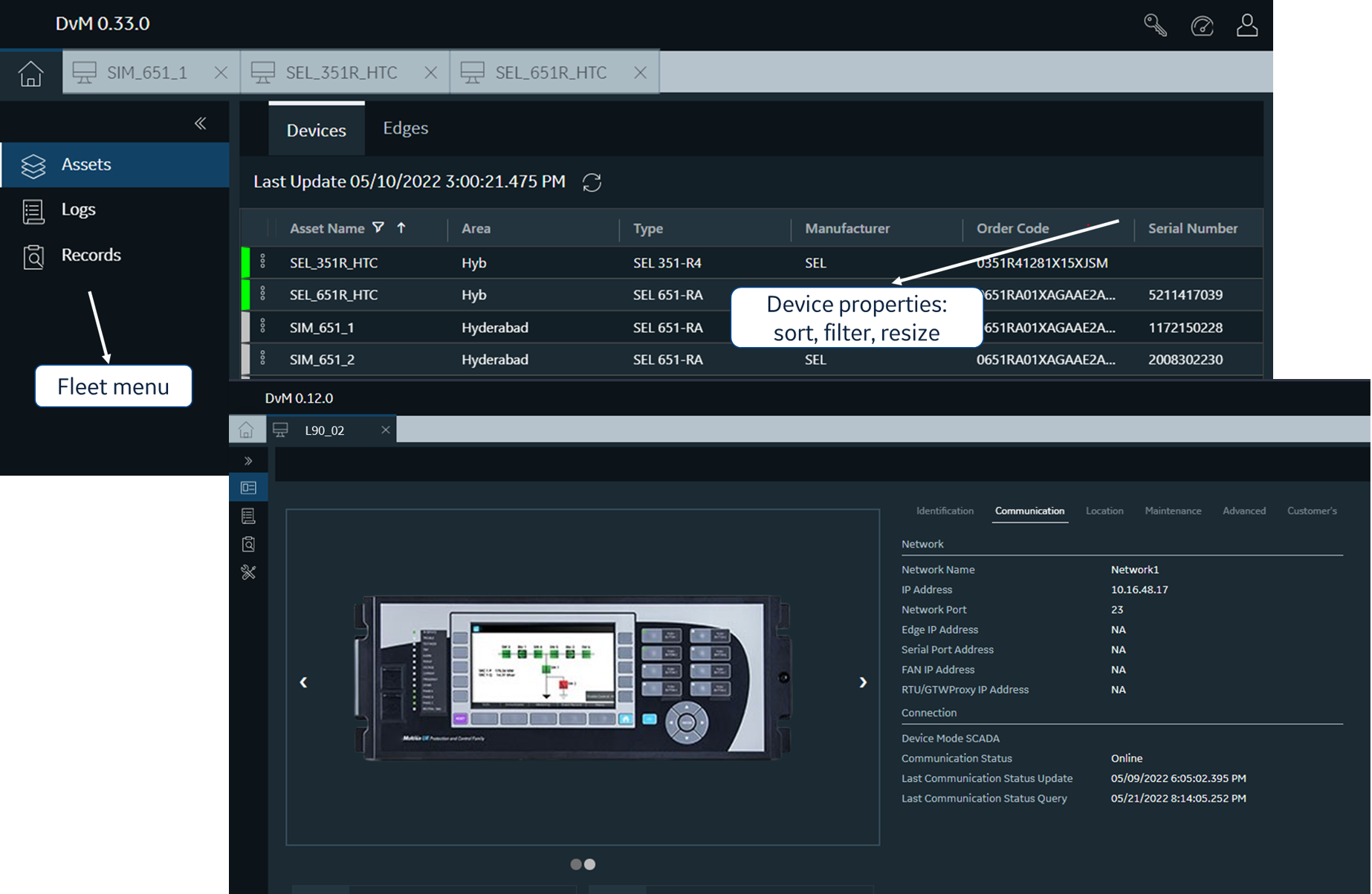1372x894 pixels.
Task: Open the Customer's properties tab
Action: 1312,511
